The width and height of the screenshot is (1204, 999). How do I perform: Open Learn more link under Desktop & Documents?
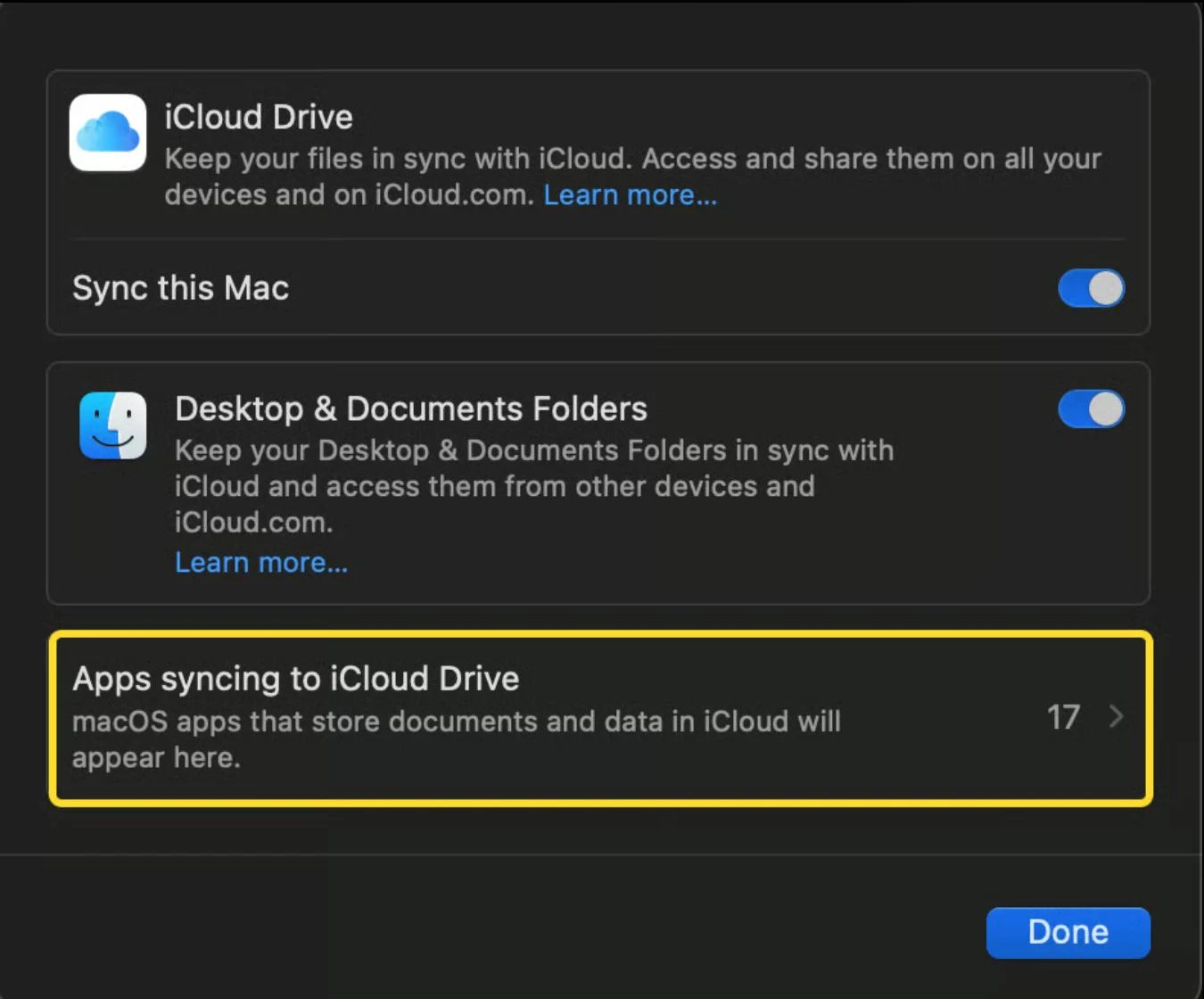(x=261, y=563)
